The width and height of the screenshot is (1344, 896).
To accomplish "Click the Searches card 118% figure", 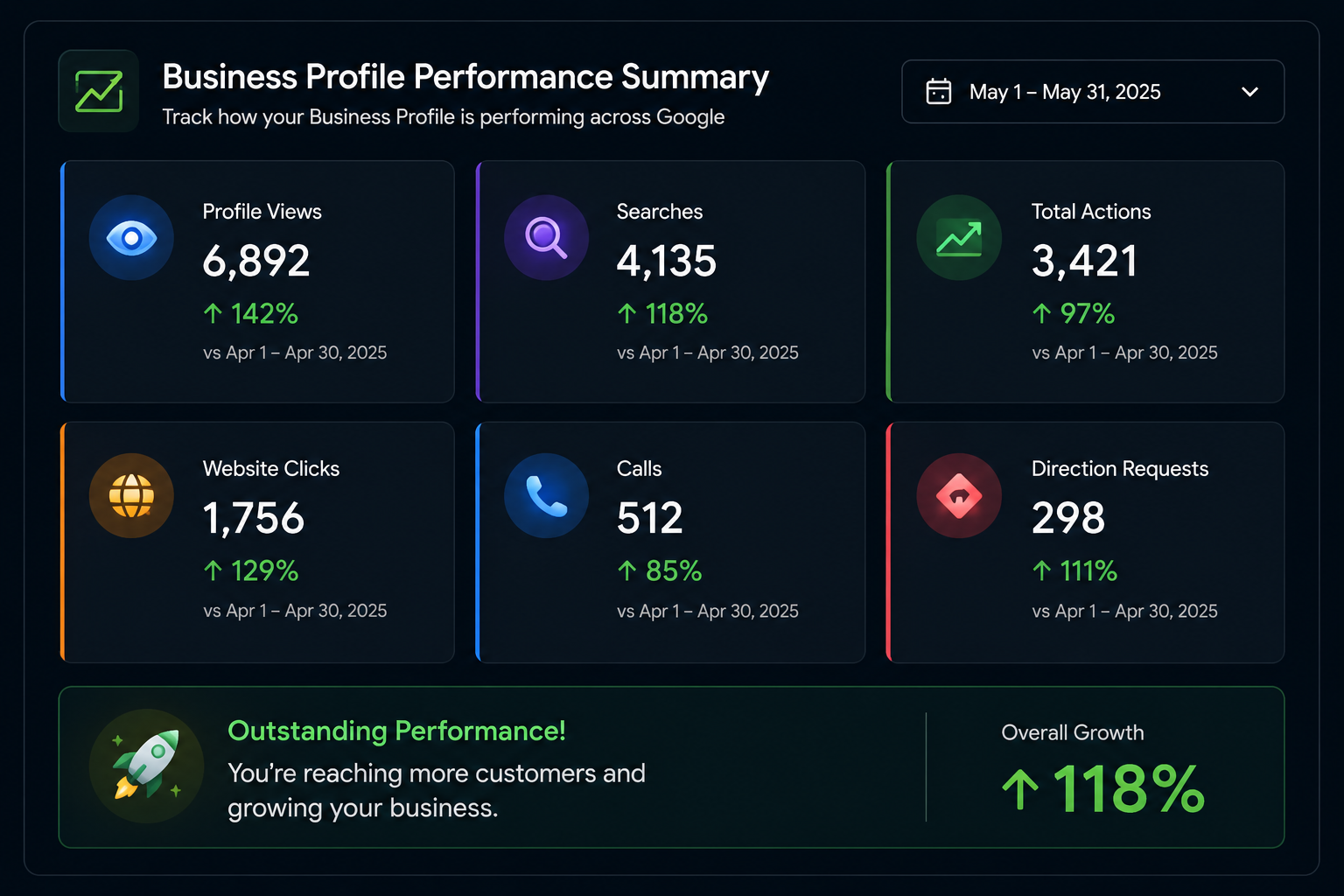I will [676, 313].
